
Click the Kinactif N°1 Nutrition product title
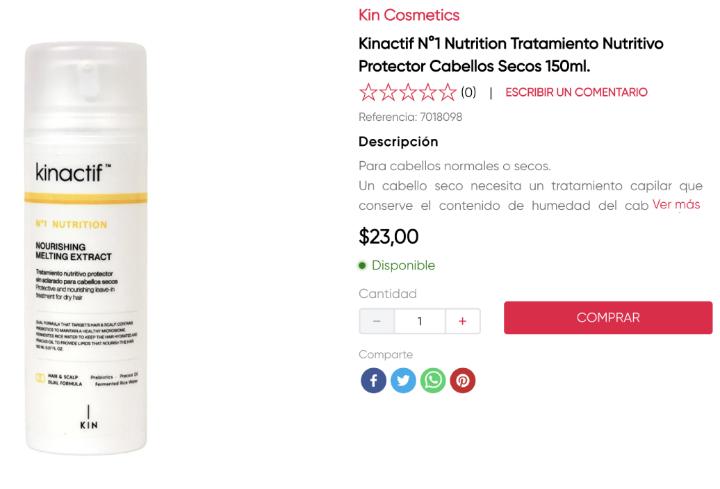click(x=511, y=55)
